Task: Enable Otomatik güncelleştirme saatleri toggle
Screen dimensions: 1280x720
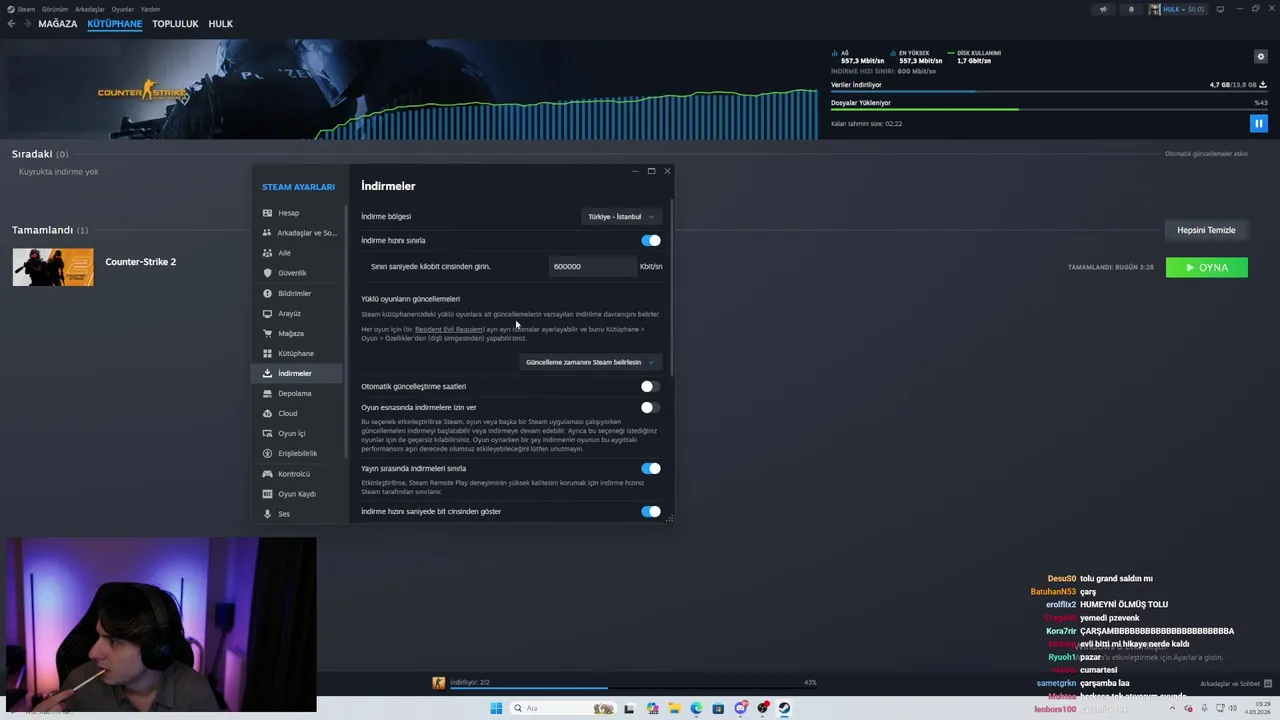Action: coord(651,386)
